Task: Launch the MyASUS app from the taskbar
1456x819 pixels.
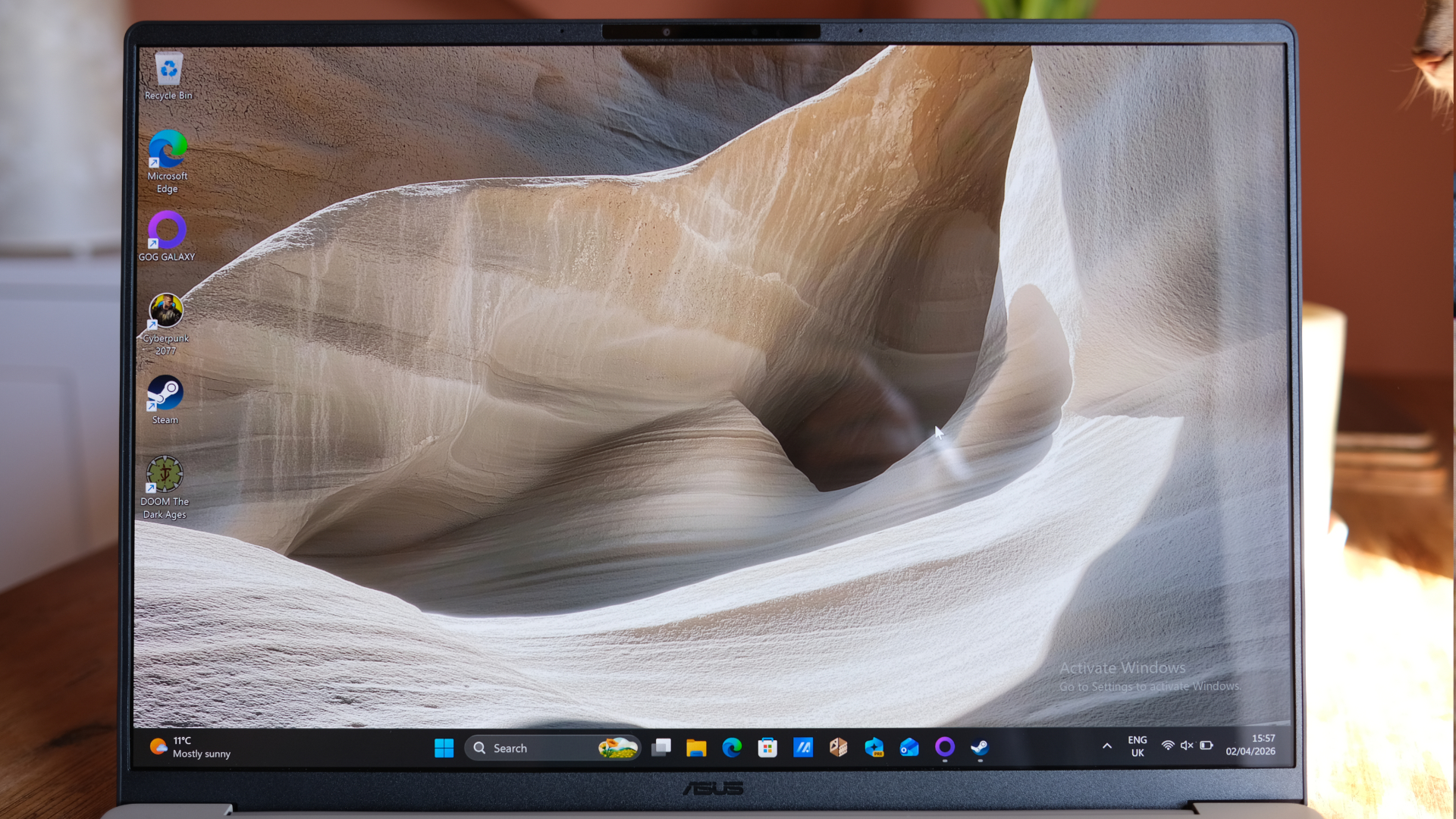Action: point(803,748)
